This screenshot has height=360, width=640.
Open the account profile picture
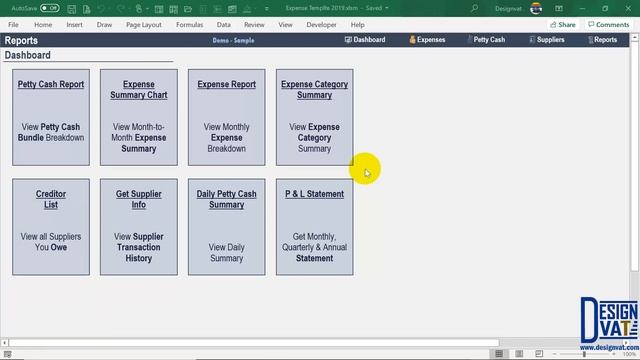pos(536,8)
